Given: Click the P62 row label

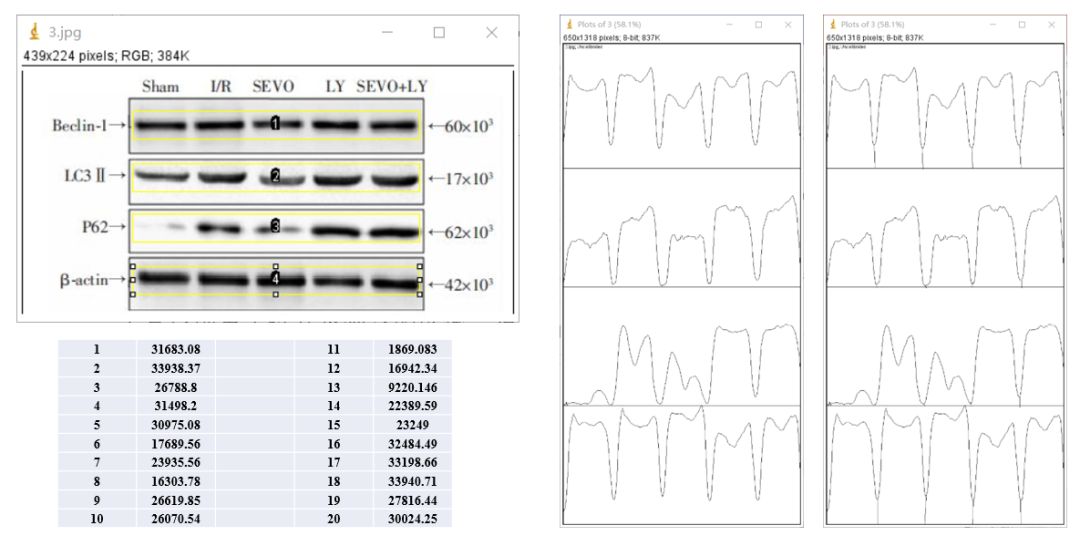Looking at the screenshot, I should 95,227.
